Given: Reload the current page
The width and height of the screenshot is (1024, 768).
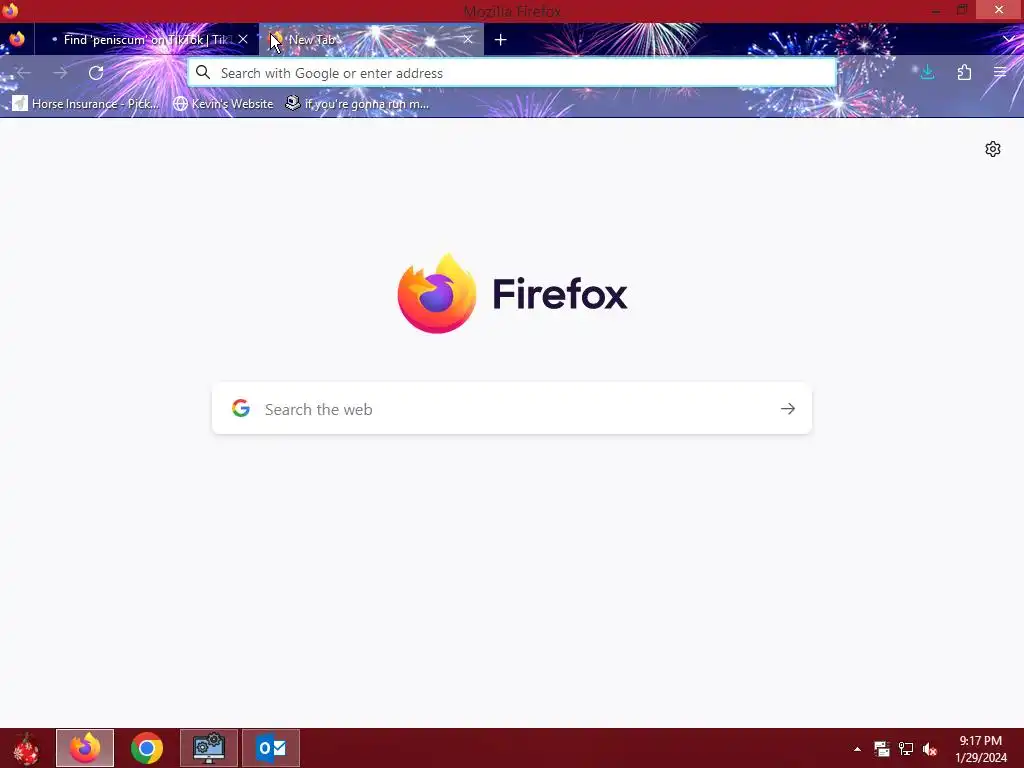Looking at the screenshot, I should pyautogui.click(x=96, y=72).
